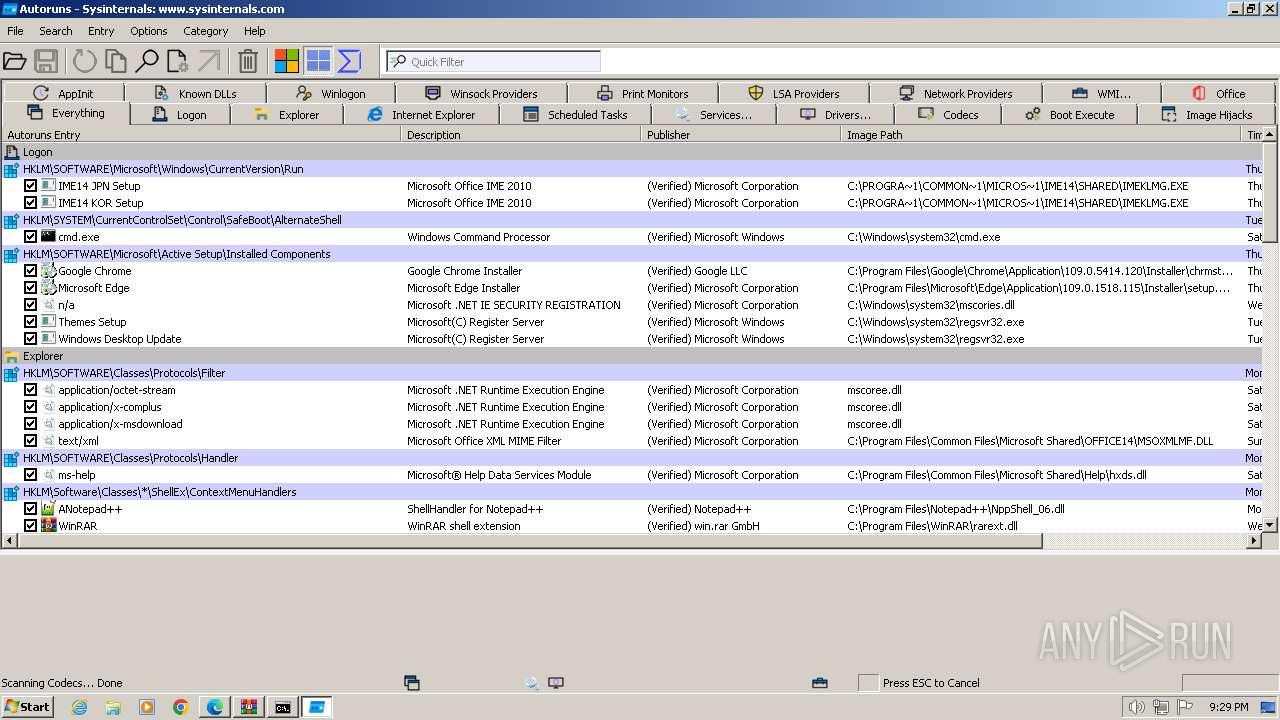Image resolution: width=1280 pixels, height=720 pixels.
Task: Click the Find magnifier toolbar icon
Action: coord(147,61)
